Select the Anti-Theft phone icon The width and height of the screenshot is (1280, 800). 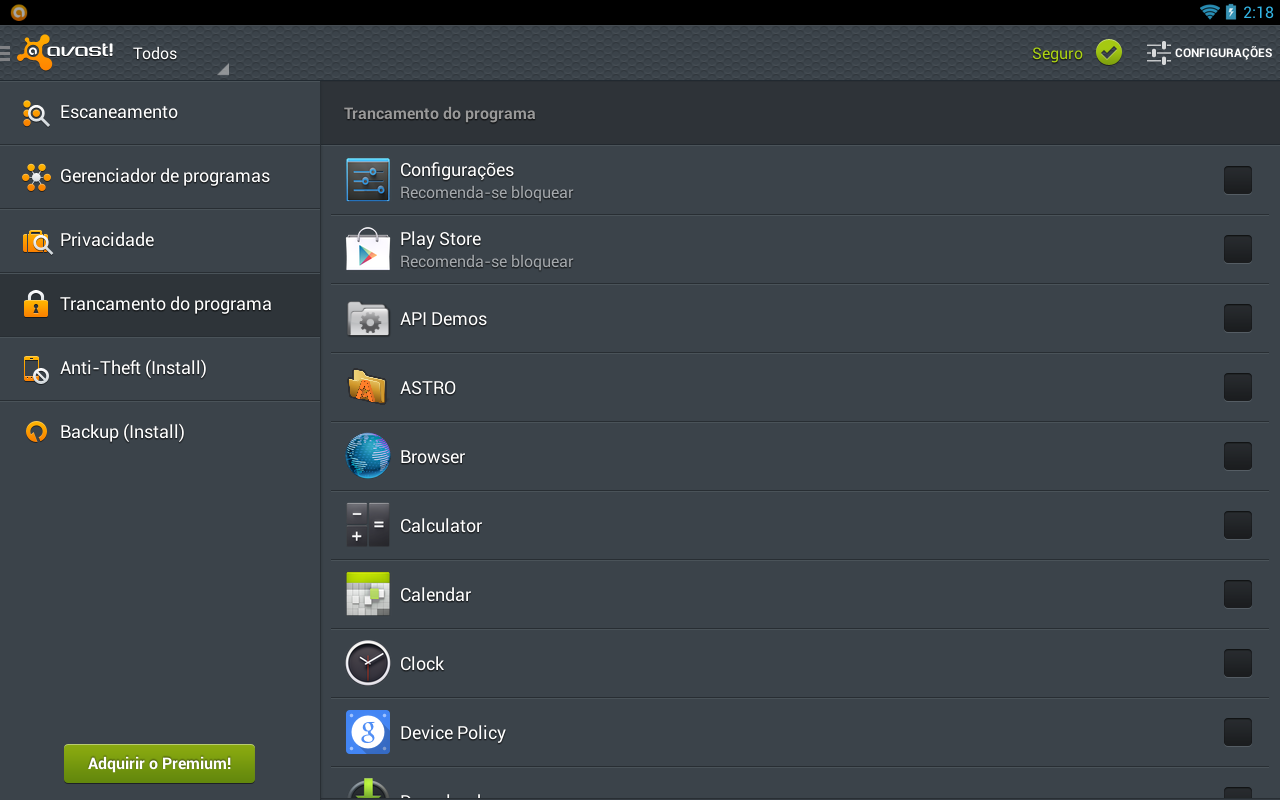[x=35, y=368]
